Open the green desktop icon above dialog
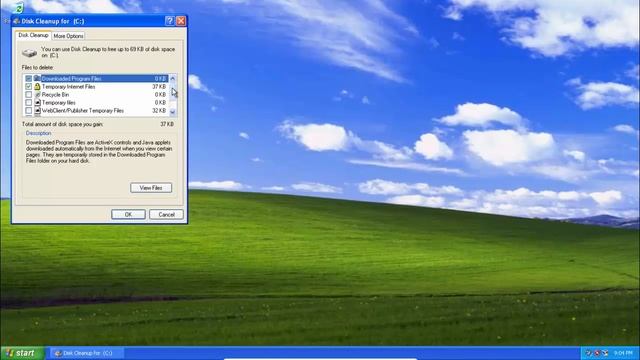 [18, 7]
